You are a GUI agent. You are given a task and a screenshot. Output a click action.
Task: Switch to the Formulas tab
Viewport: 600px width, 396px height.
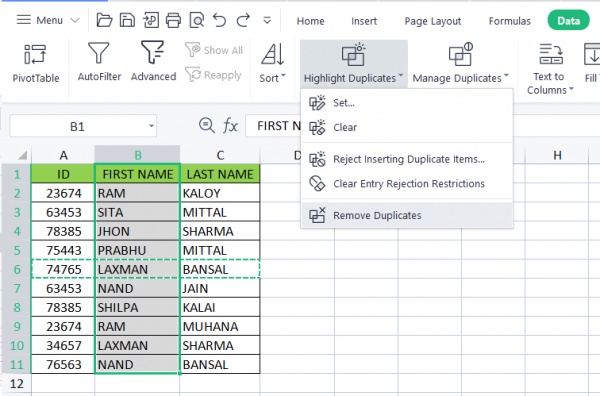pos(510,21)
